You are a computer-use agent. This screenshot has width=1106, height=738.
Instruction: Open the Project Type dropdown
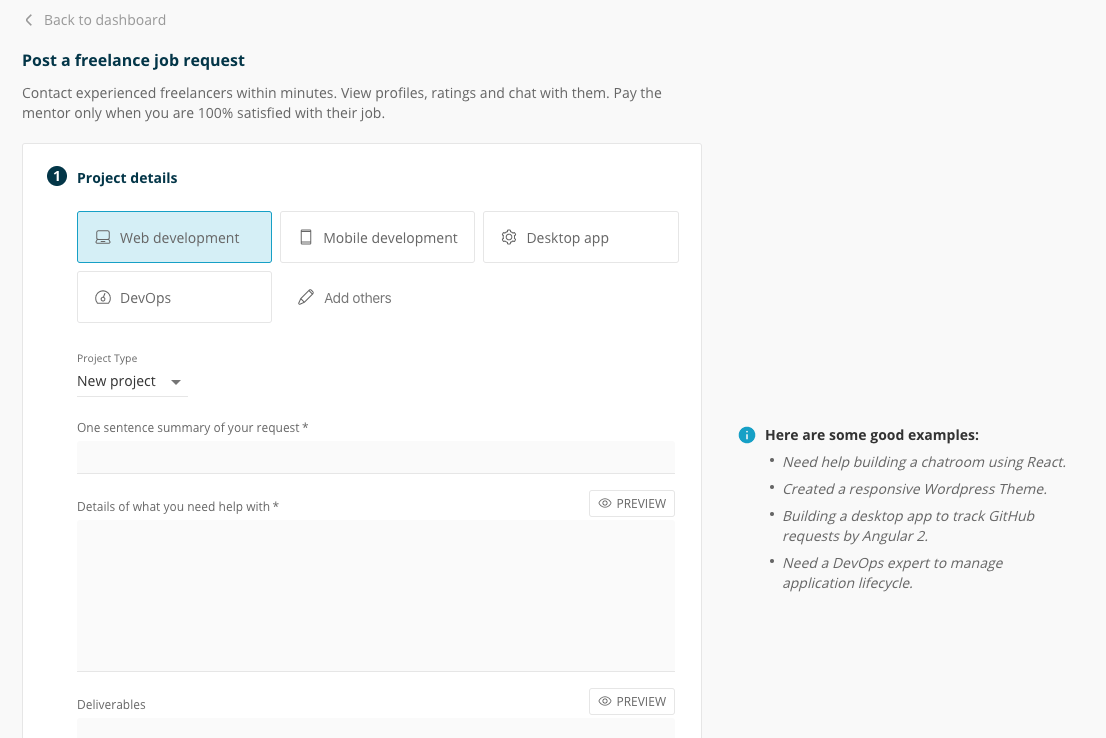click(132, 382)
